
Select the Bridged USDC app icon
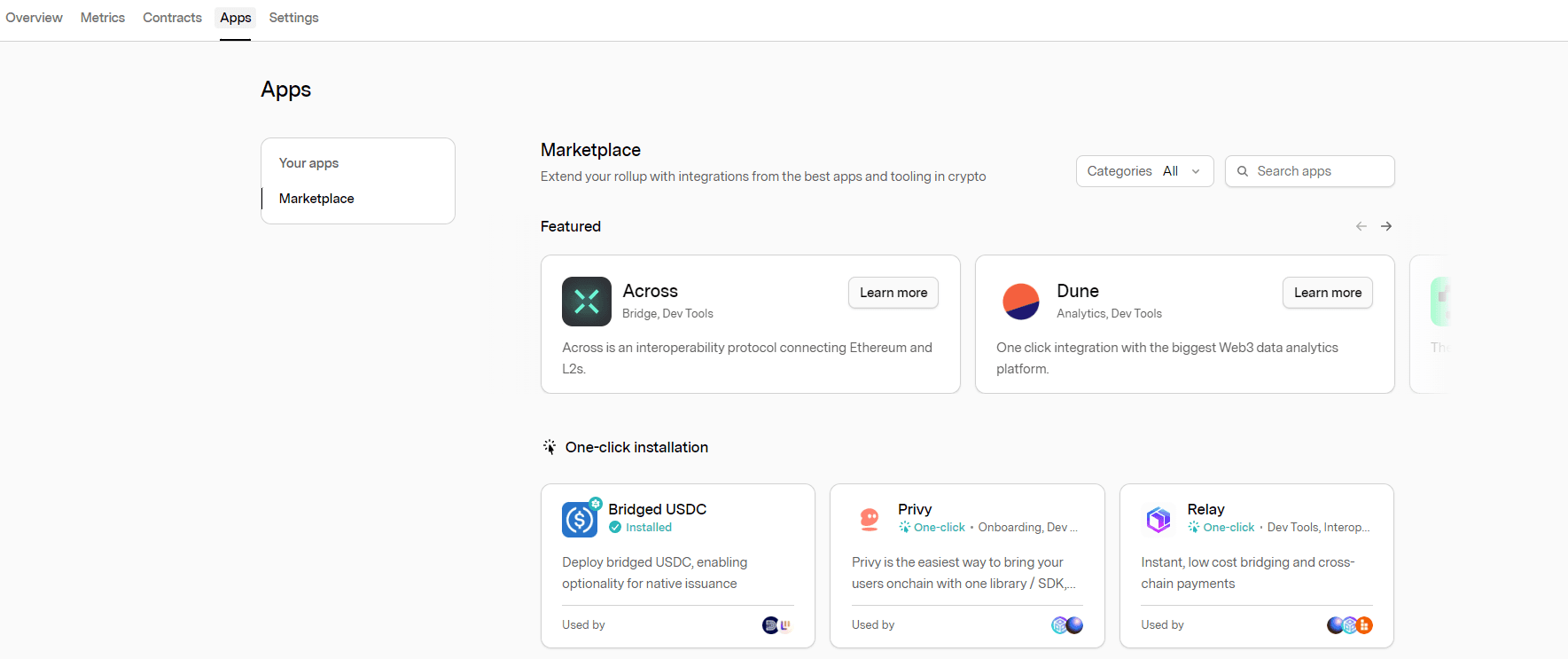pos(580,519)
